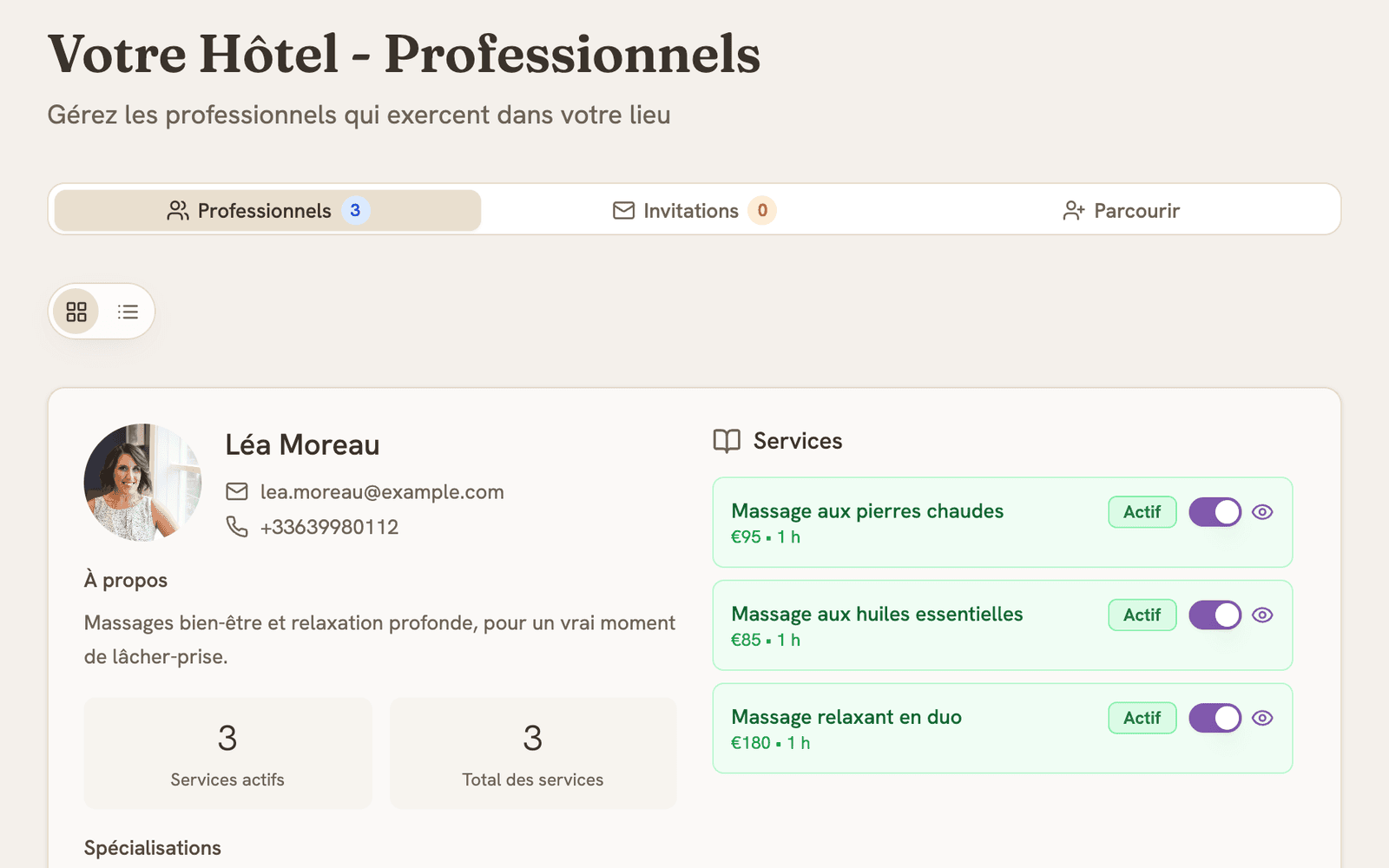Click the Actif badge for relaxant en duo
The width and height of the screenshot is (1389, 868).
pos(1142,718)
